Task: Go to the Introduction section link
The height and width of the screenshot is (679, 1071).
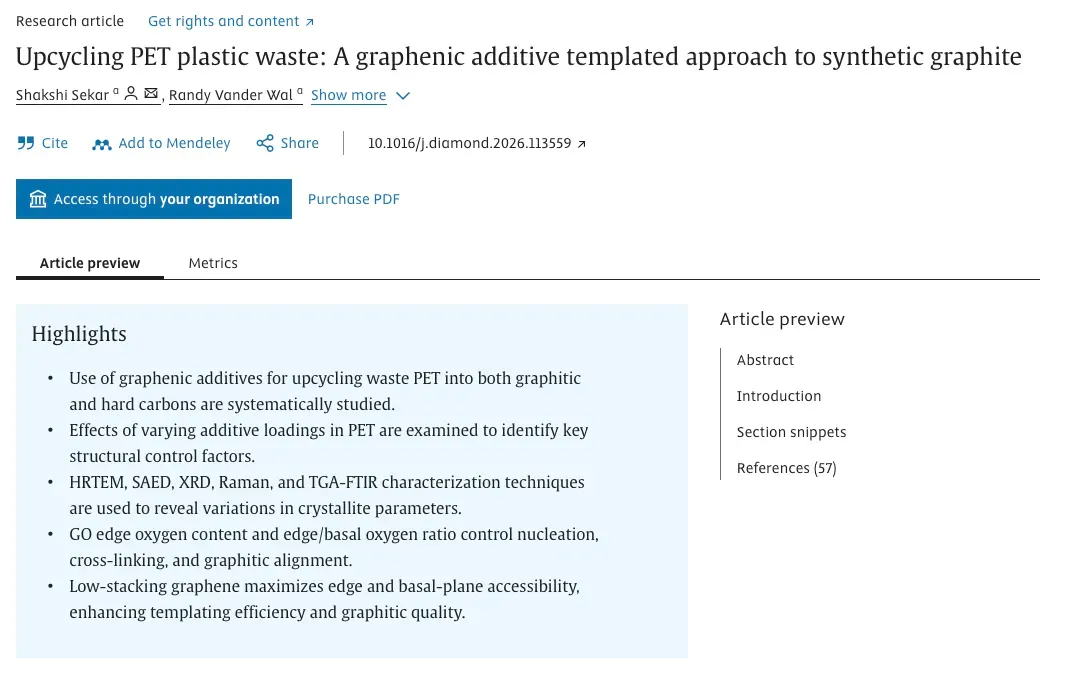Action: pos(779,396)
